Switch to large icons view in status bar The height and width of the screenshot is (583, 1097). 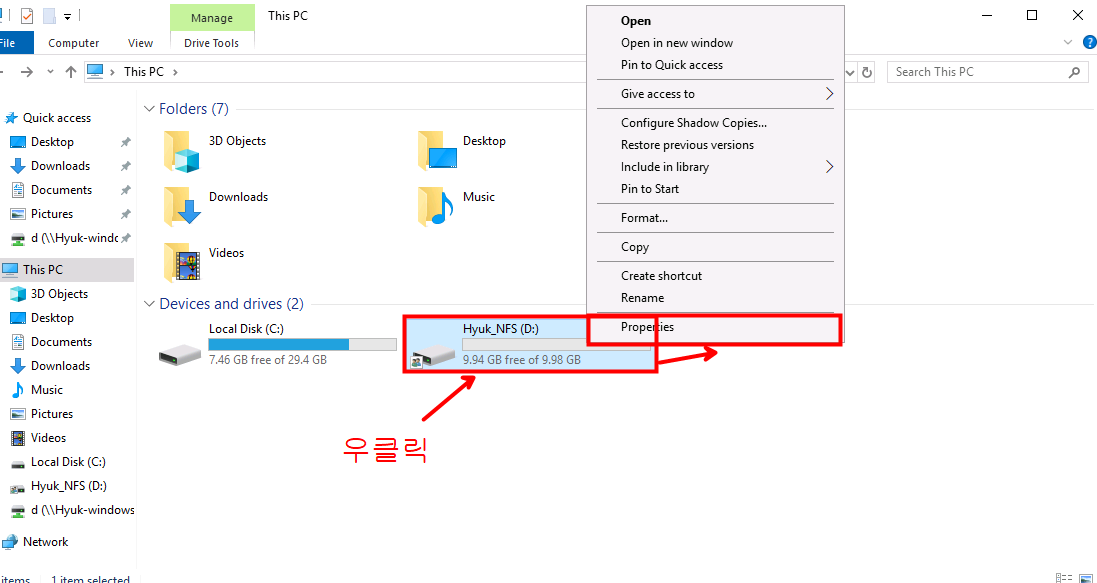(x=1087, y=578)
